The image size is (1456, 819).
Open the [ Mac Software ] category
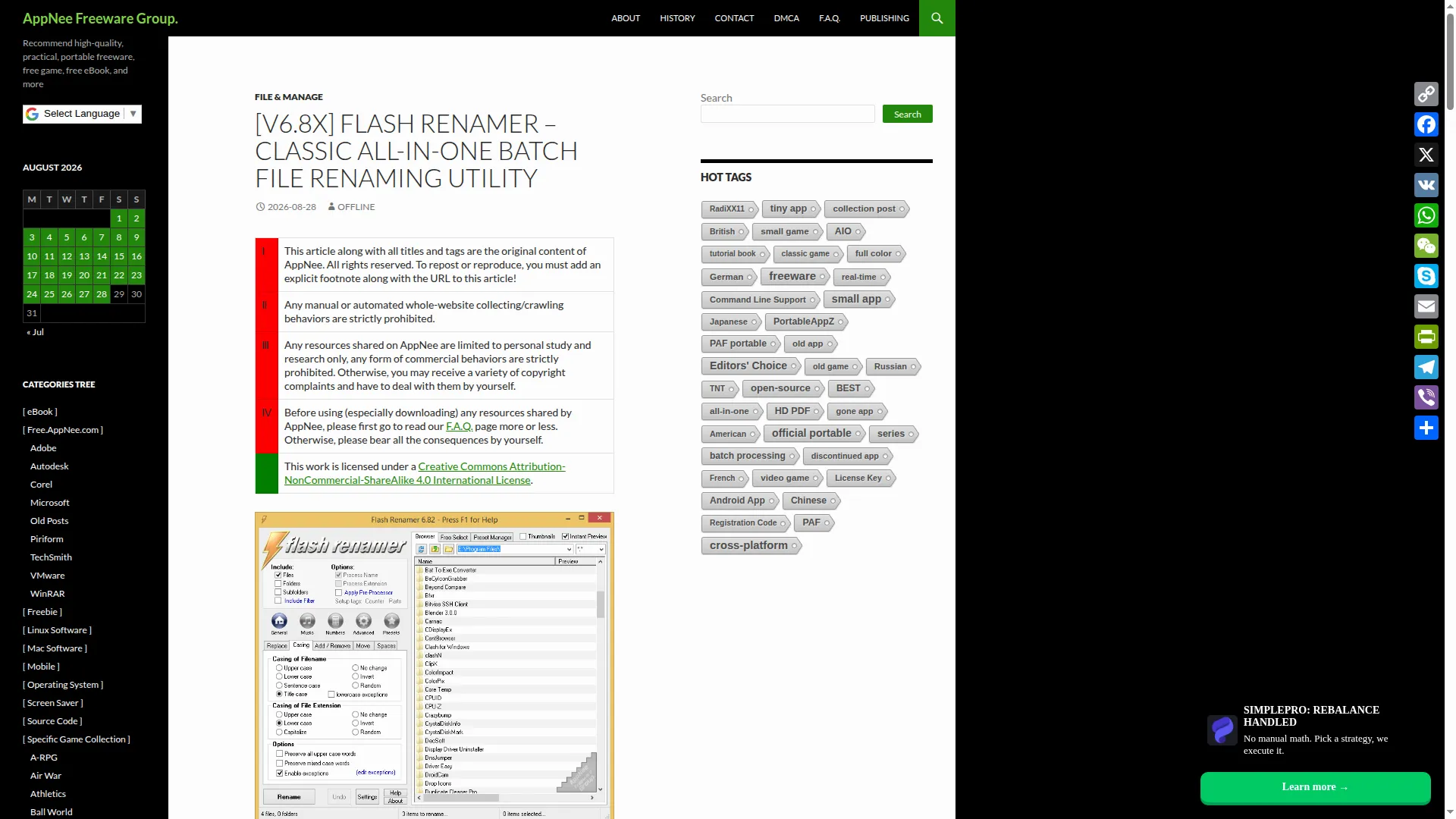point(55,648)
